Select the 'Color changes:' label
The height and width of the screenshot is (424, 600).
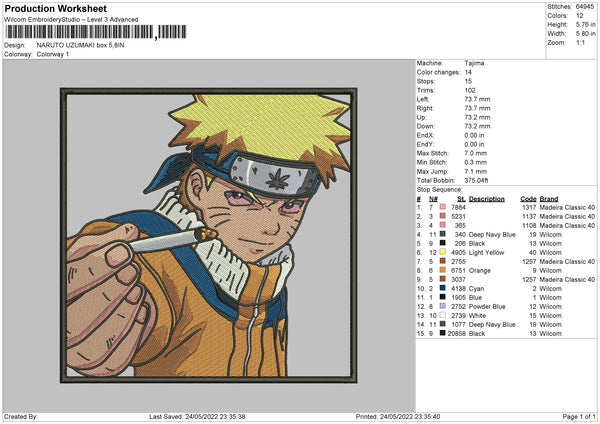(x=438, y=72)
